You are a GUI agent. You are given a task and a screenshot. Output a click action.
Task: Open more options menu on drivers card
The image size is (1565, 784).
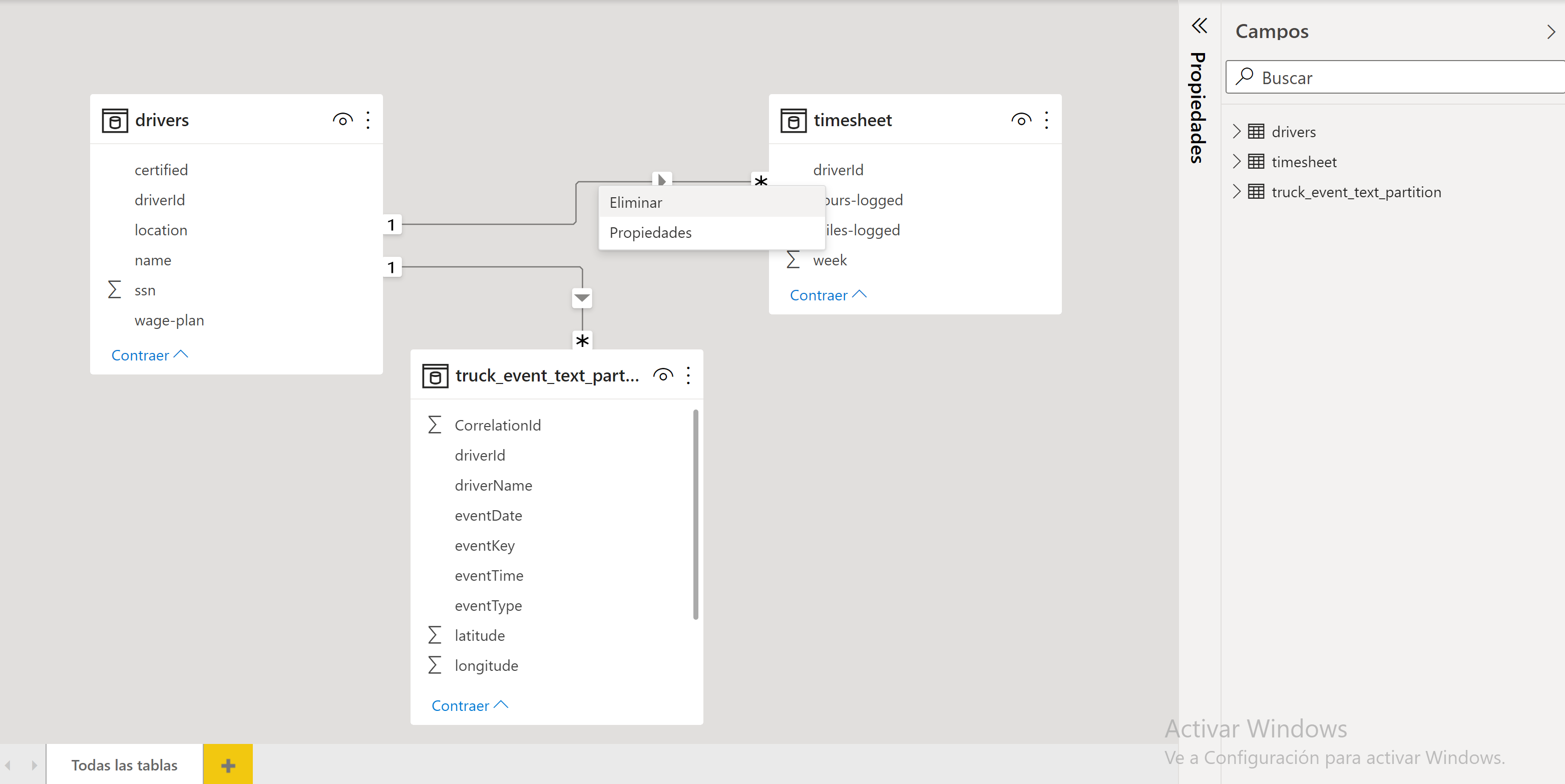[368, 120]
